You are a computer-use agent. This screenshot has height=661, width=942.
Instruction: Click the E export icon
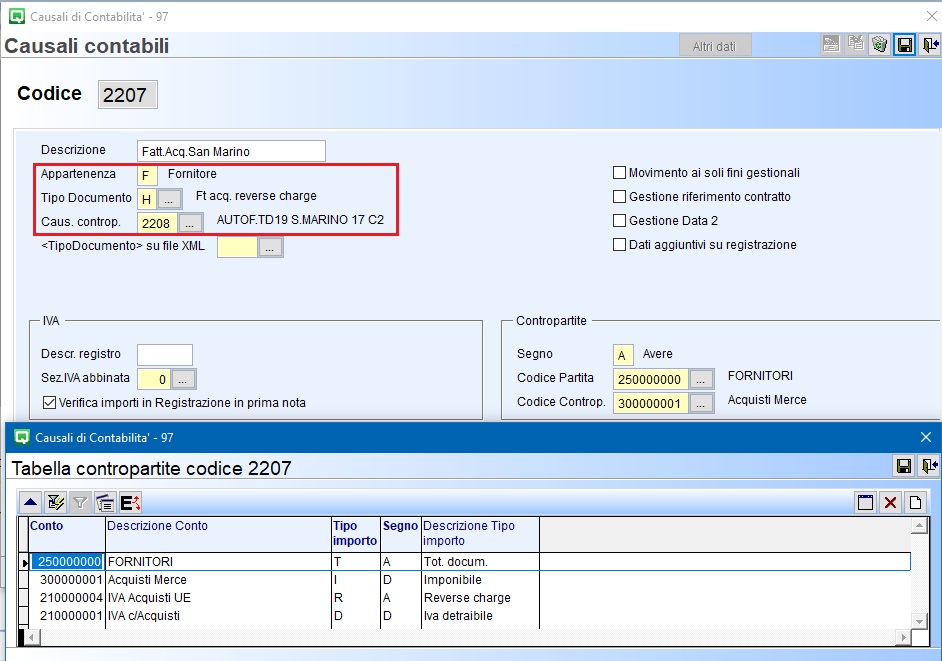tap(130, 502)
